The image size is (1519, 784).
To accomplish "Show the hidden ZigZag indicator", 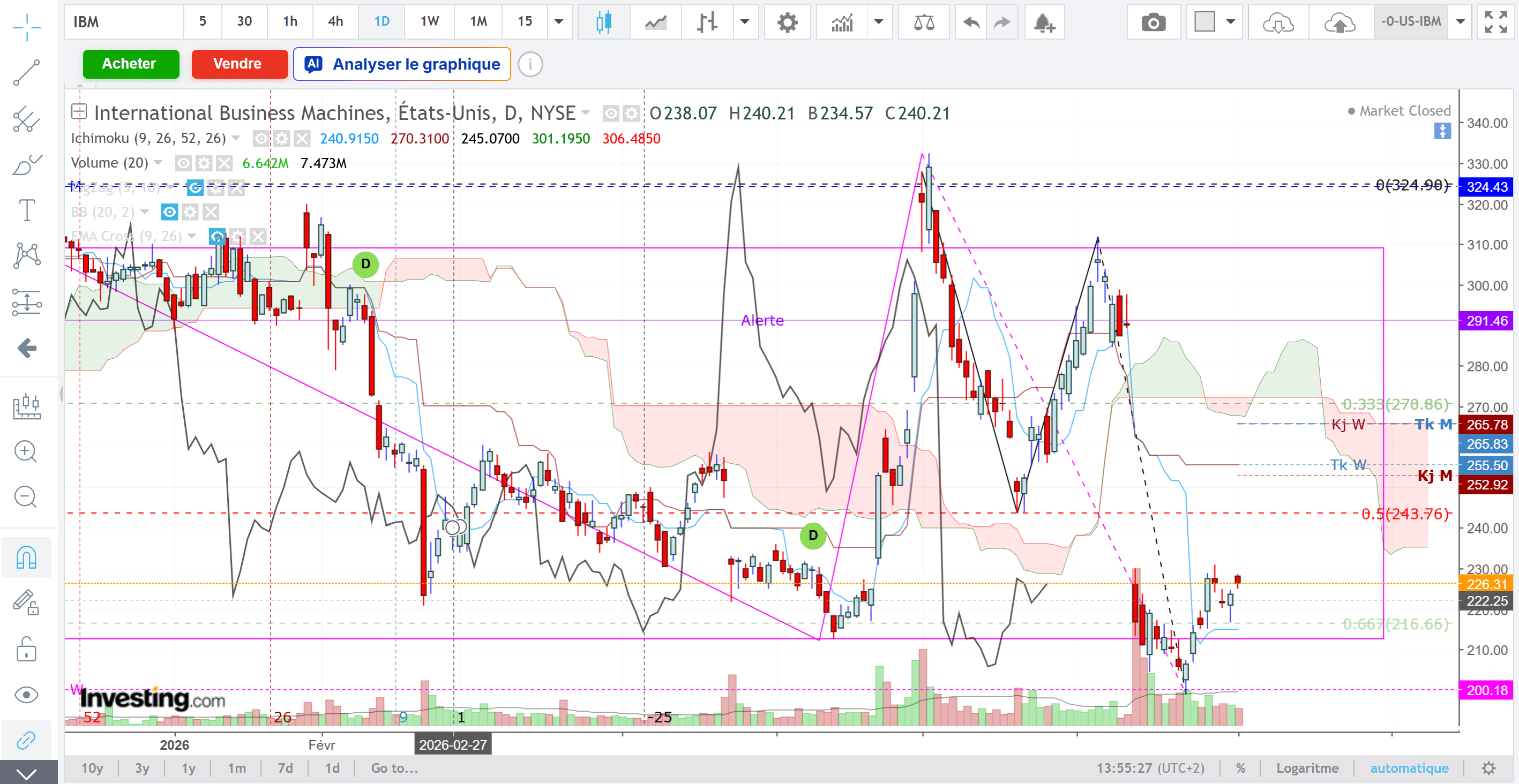I will pos(195,189).
